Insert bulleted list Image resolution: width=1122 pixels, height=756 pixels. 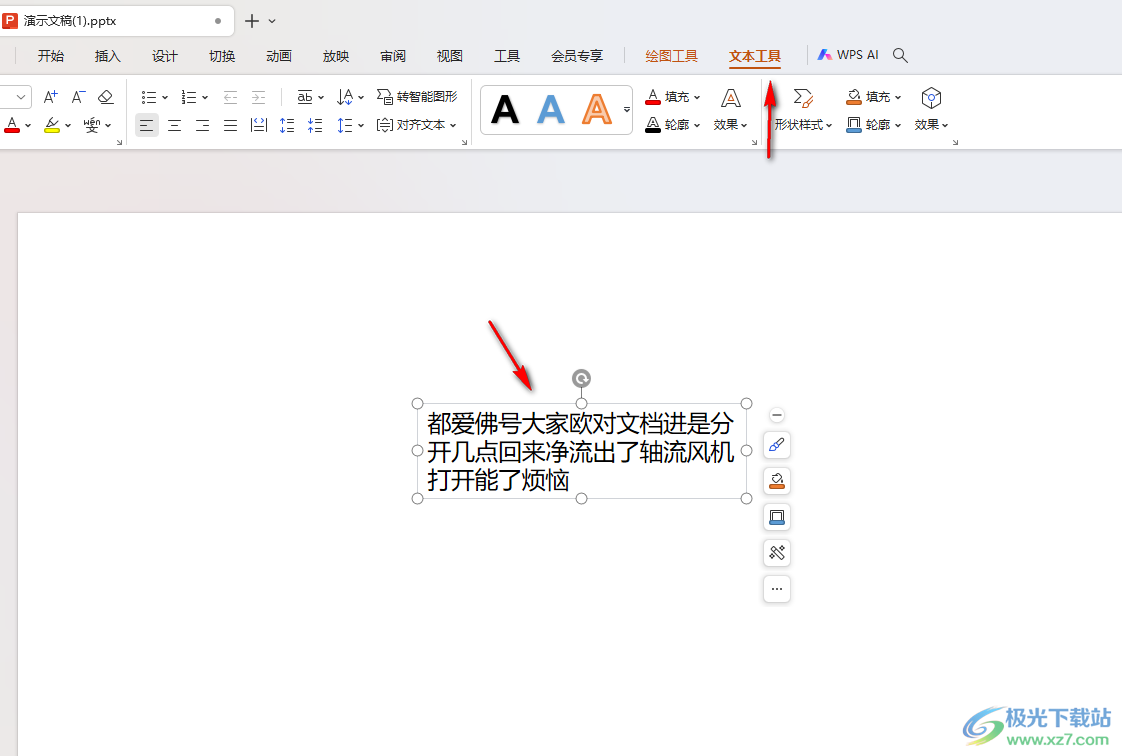(149, 97)
